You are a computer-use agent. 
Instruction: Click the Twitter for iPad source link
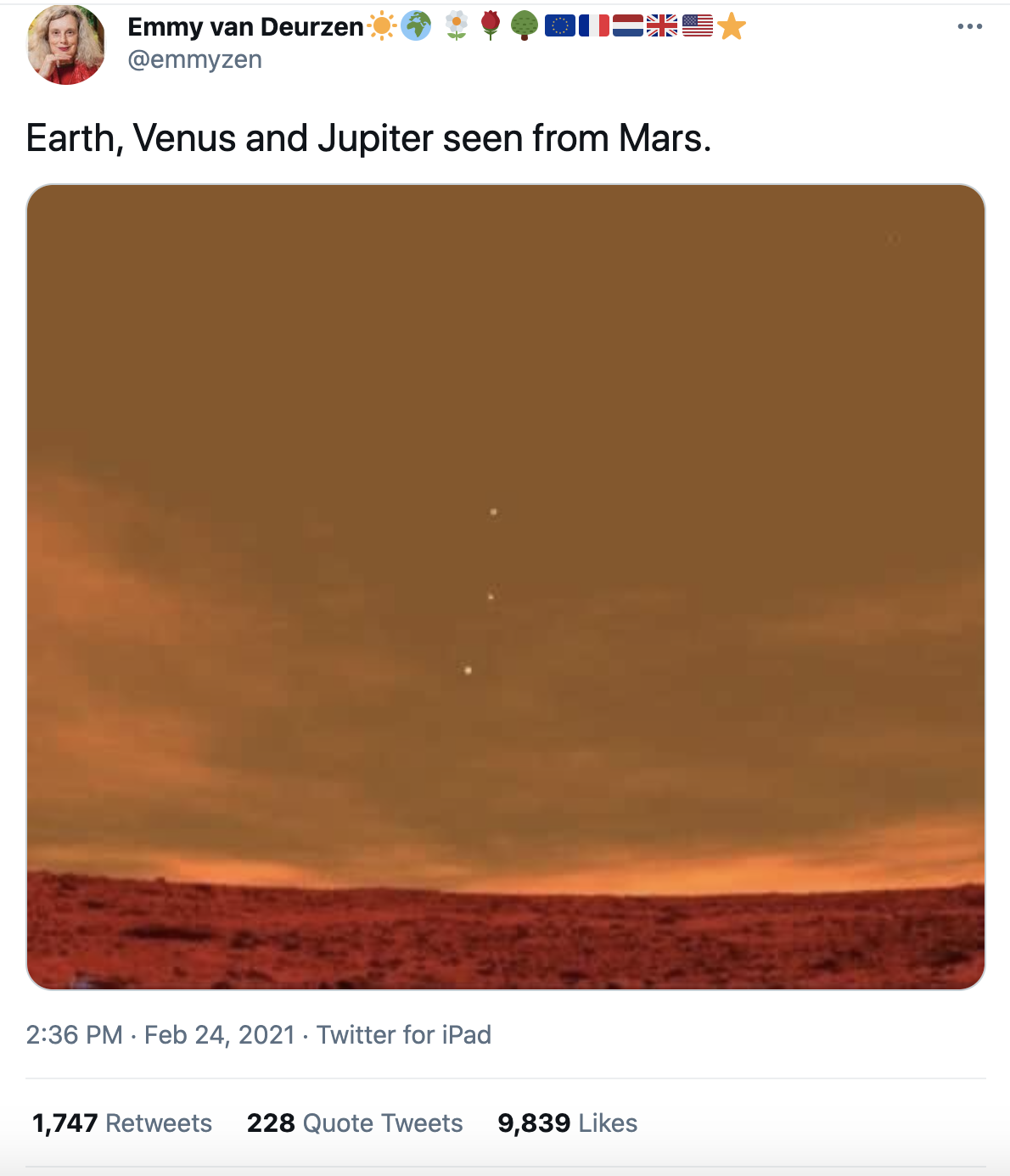point(404,1035)
